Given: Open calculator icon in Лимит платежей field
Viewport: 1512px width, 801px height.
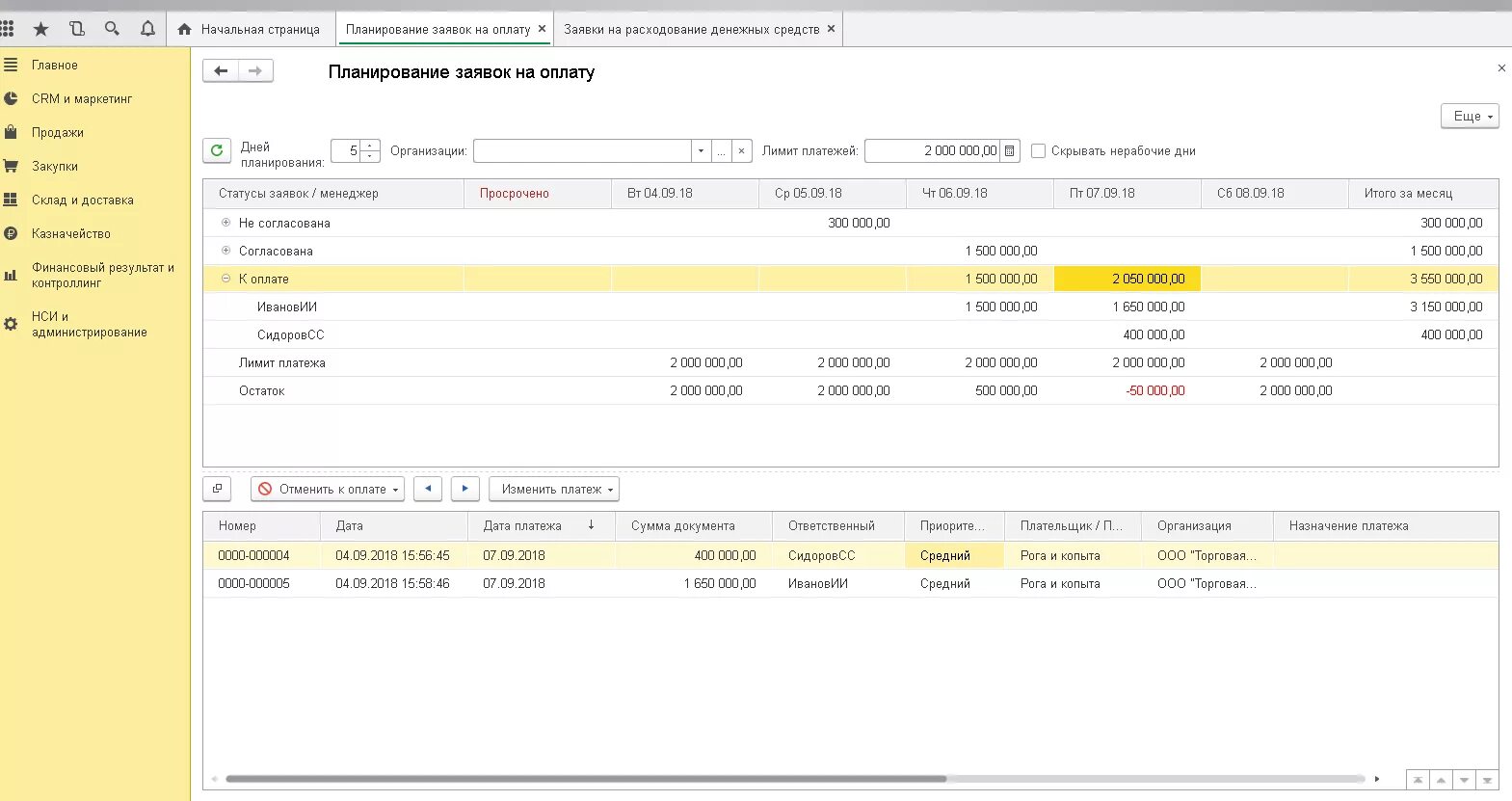Looking at the screenshot, I should coord(1009,150).
